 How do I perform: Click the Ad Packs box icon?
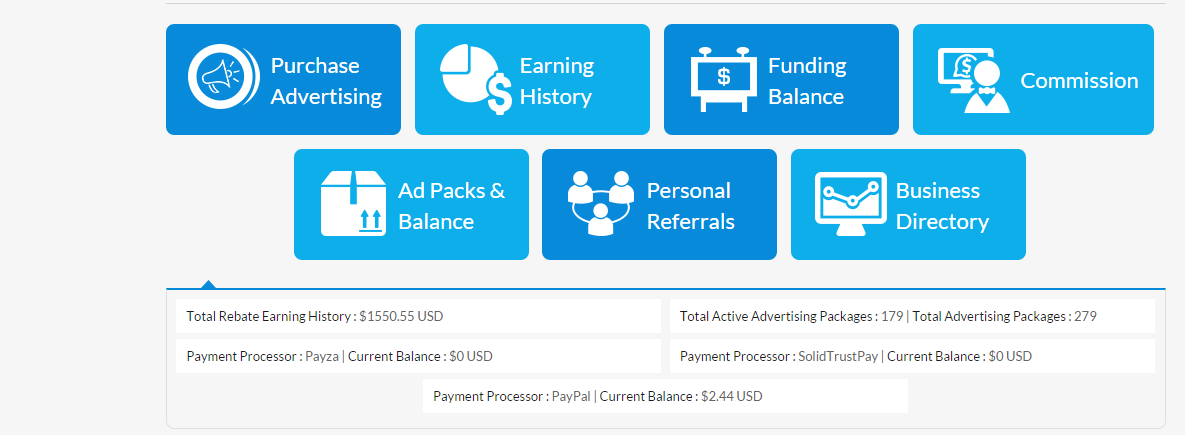tap(353, 204)
